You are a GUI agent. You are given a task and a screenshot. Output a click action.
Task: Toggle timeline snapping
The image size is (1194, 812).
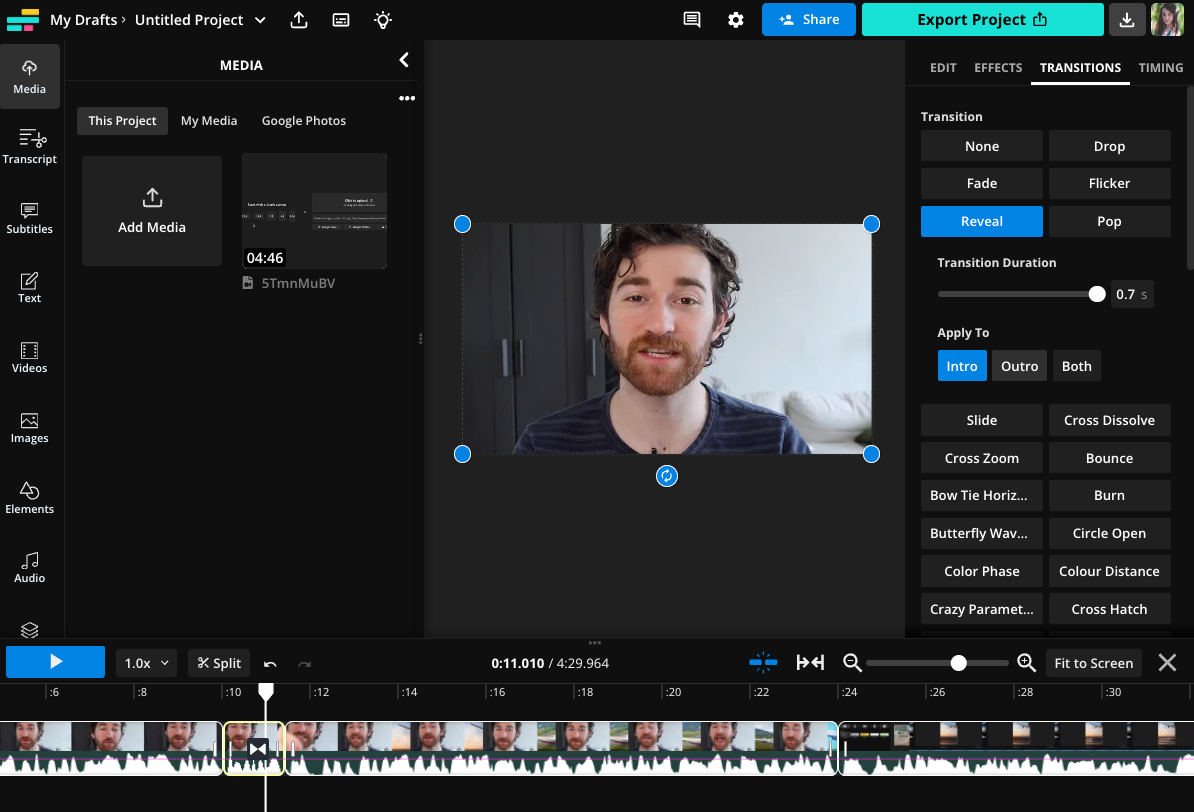[763, 662]
